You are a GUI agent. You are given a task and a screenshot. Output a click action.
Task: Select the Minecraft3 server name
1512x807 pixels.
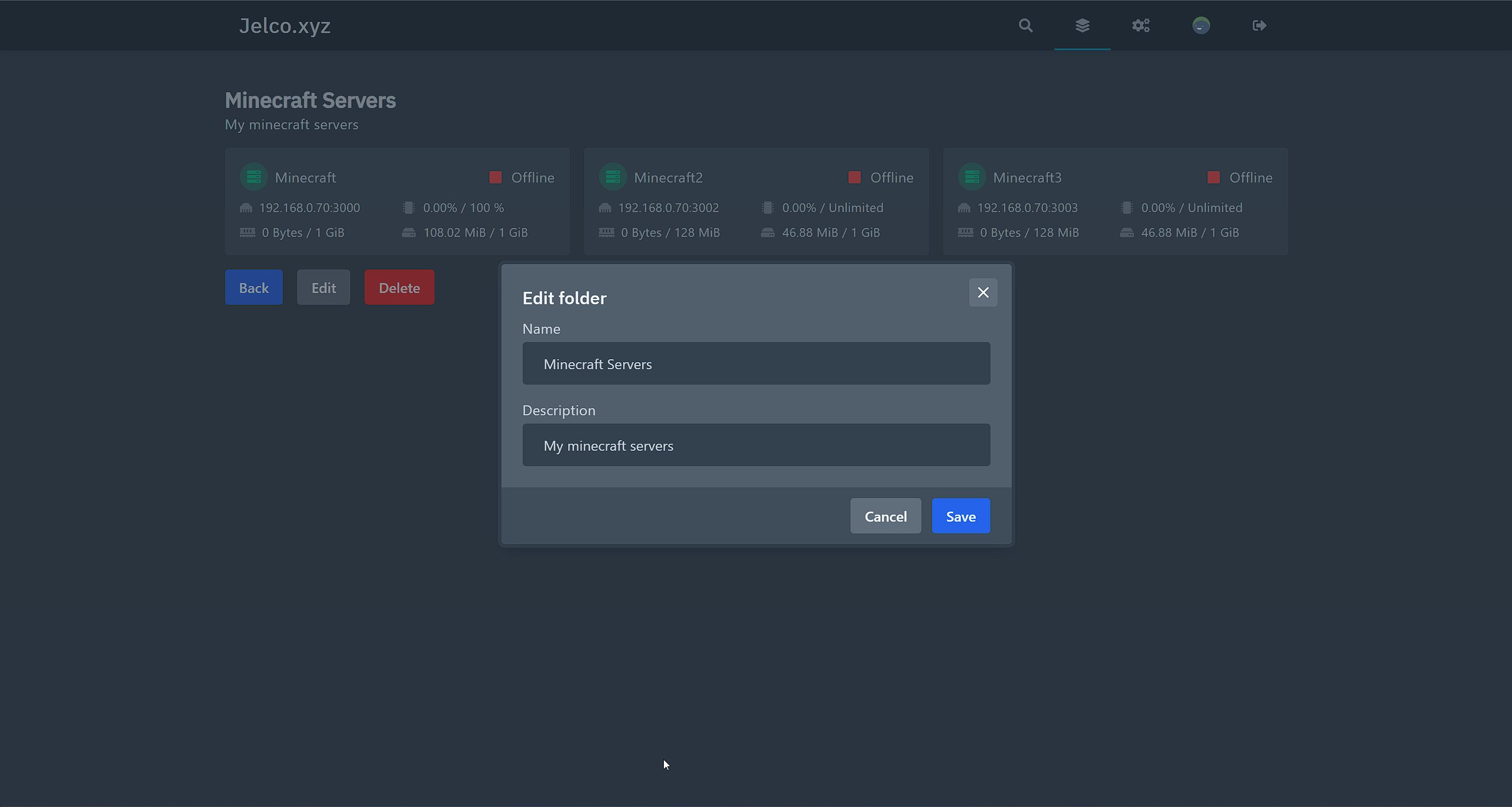[x=1027, y=177]
